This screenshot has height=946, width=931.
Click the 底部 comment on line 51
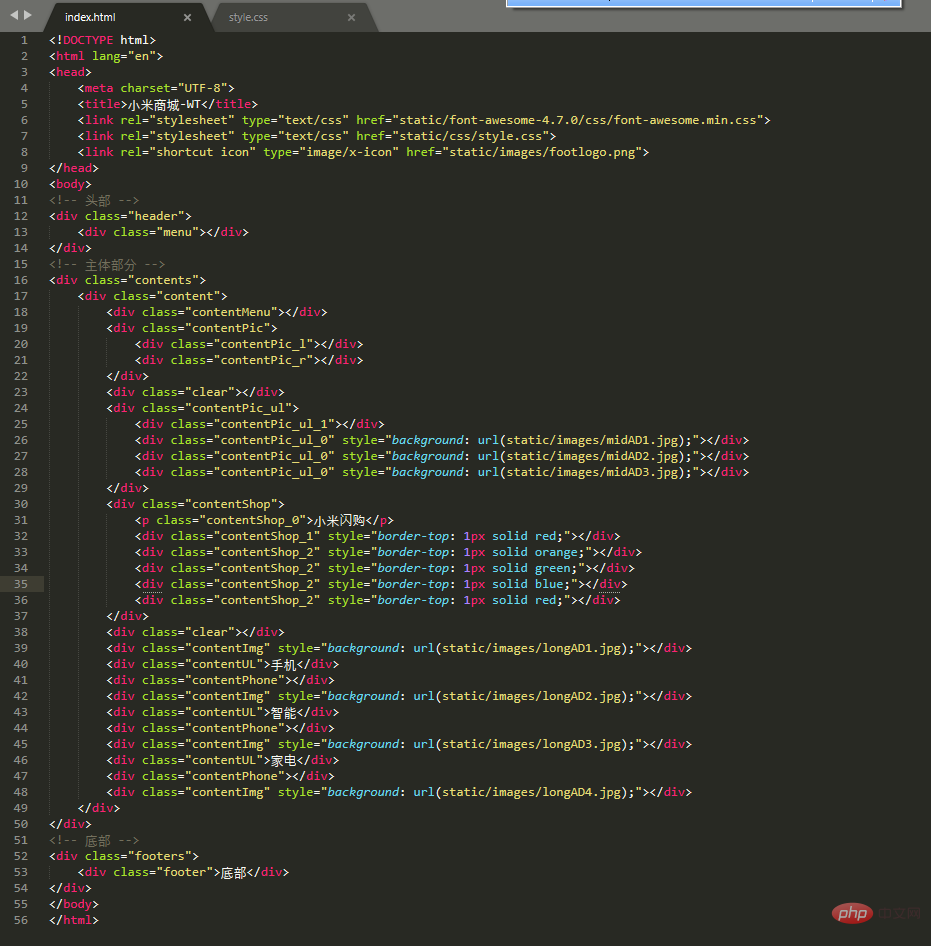pos(94,840)
